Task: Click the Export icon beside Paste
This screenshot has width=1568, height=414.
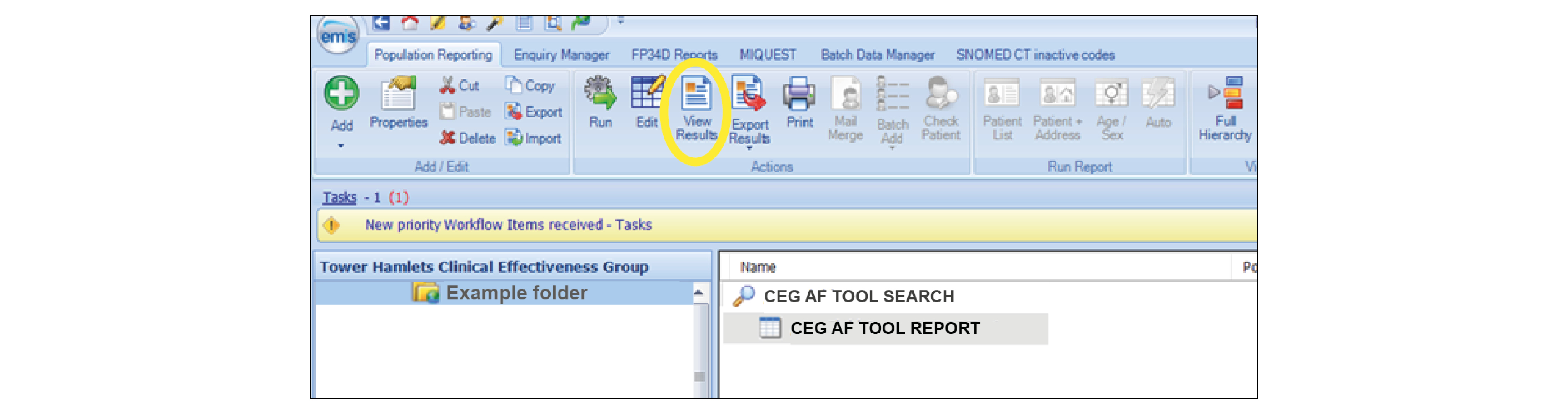Action: pyautogui.click(x=533, y=112)
